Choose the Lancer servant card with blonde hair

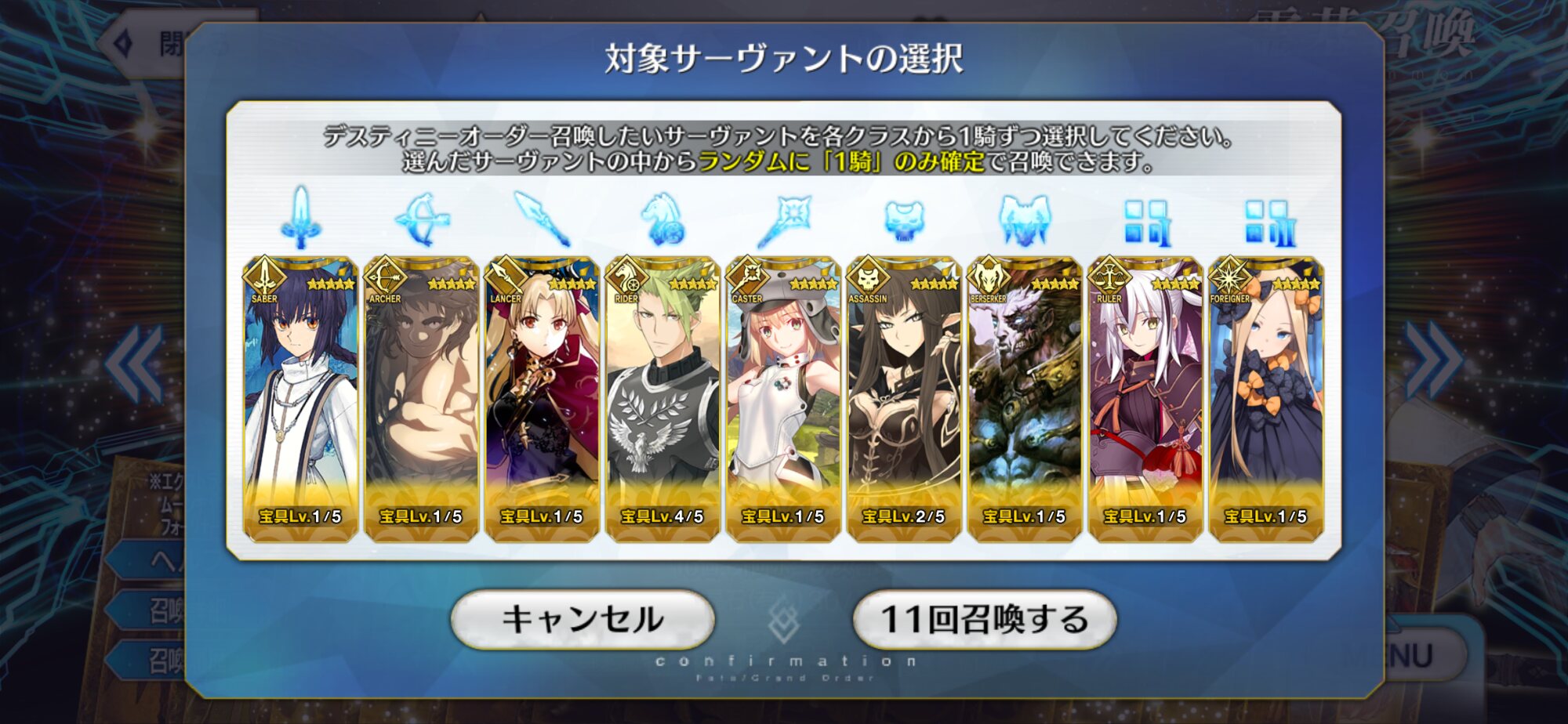[x=542, y=399]
